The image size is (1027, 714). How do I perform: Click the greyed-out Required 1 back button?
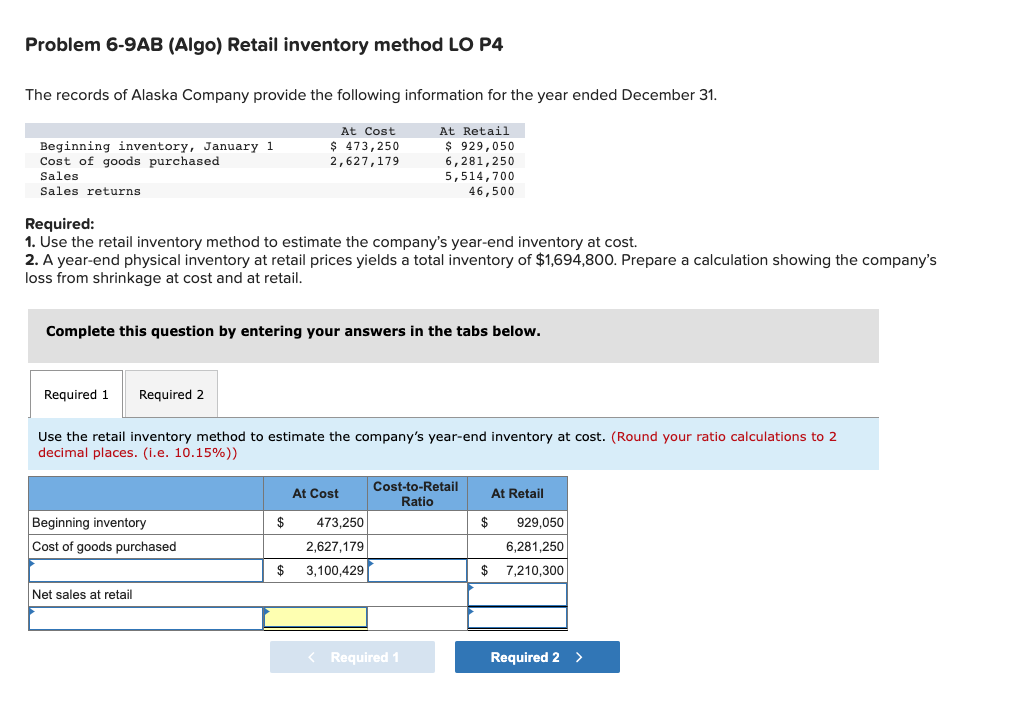point(352,657)
